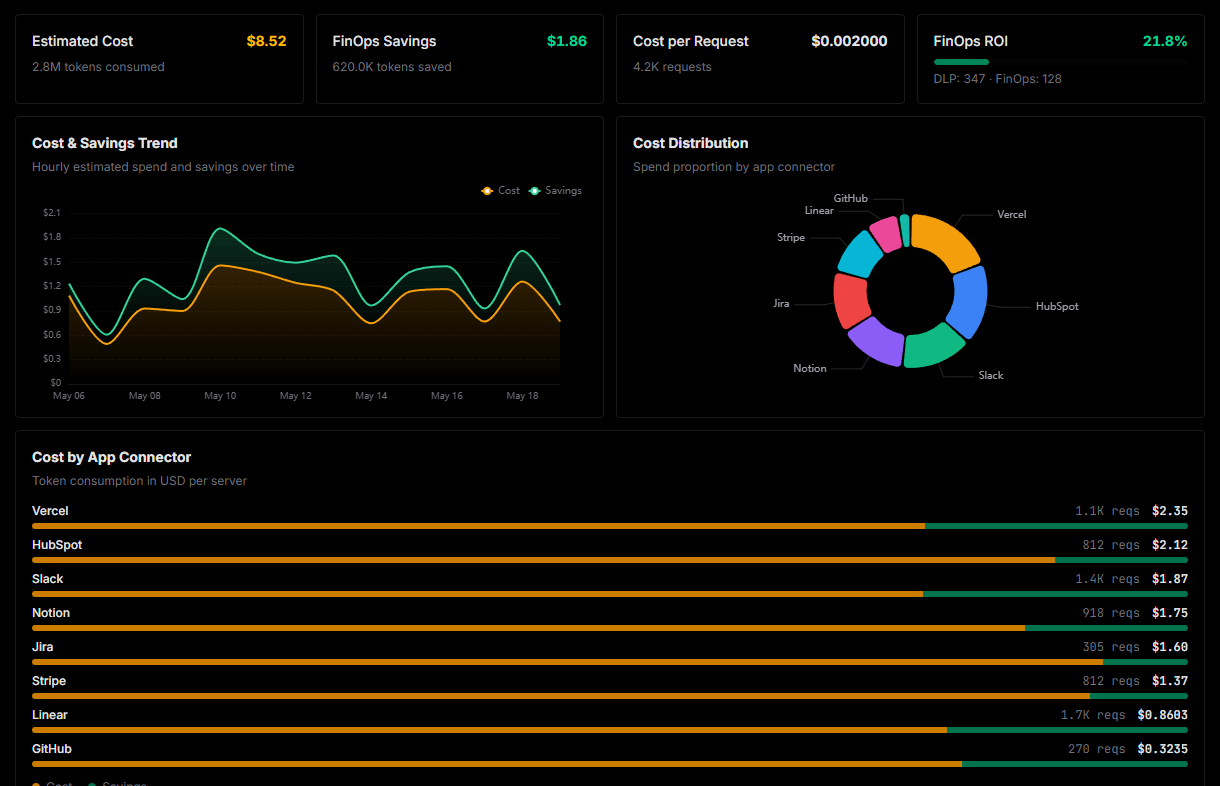This screenshot has height=786, width=1220.
Task: Click the HubSpot cost bar
Action: click(610, 560)
